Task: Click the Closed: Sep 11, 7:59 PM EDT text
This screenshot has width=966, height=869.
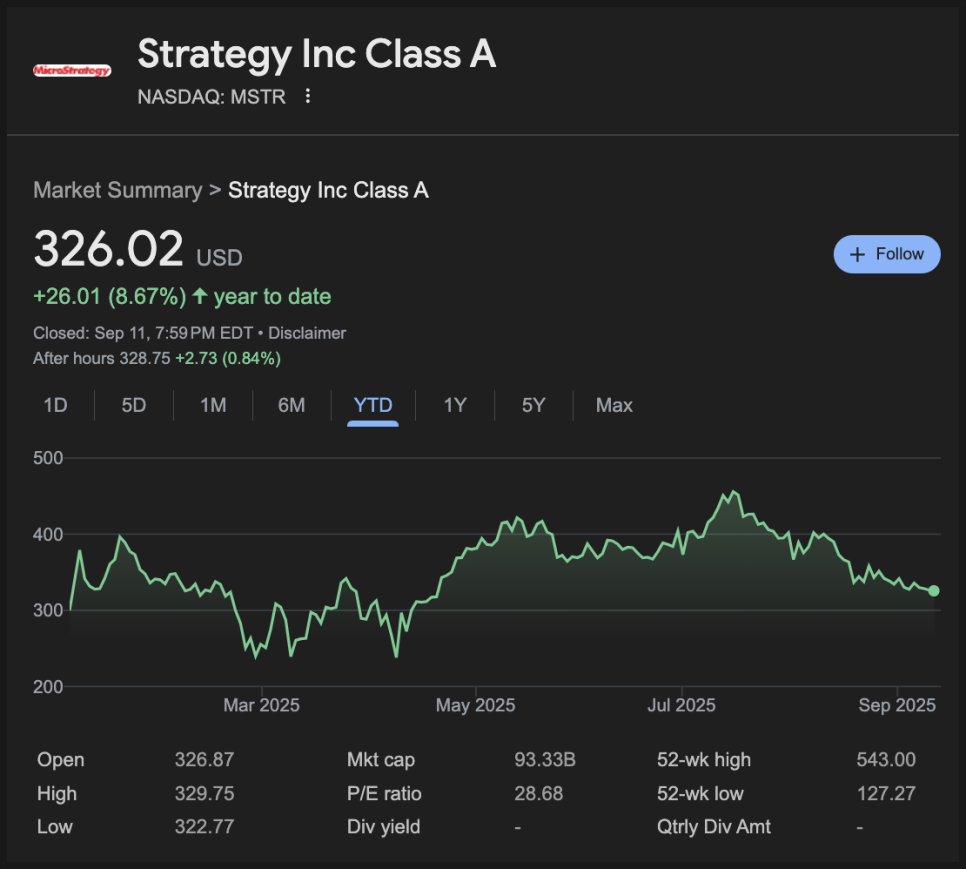Action: click(x=143, y=333)
